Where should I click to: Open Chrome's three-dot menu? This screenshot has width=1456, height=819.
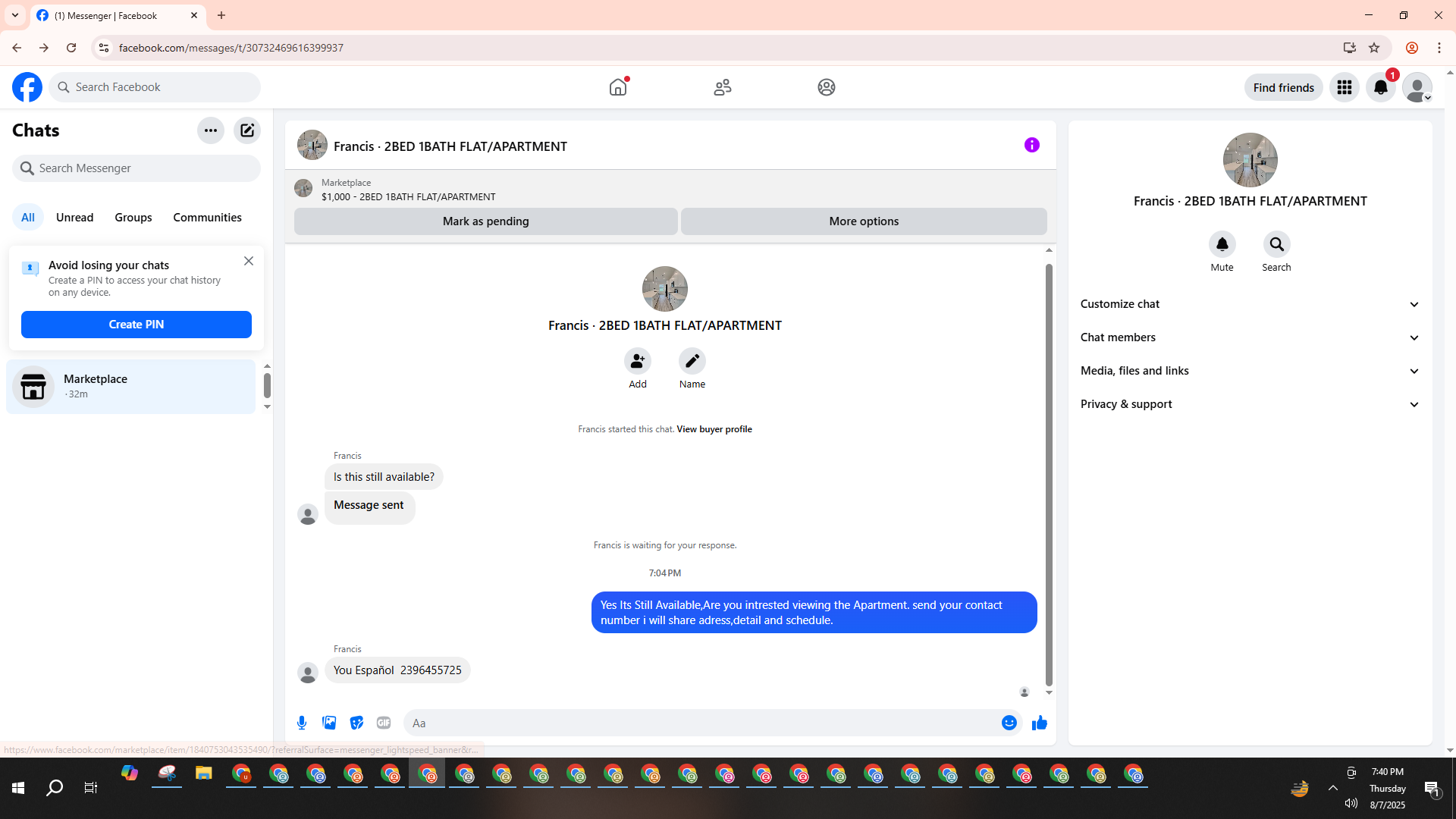1439,48
